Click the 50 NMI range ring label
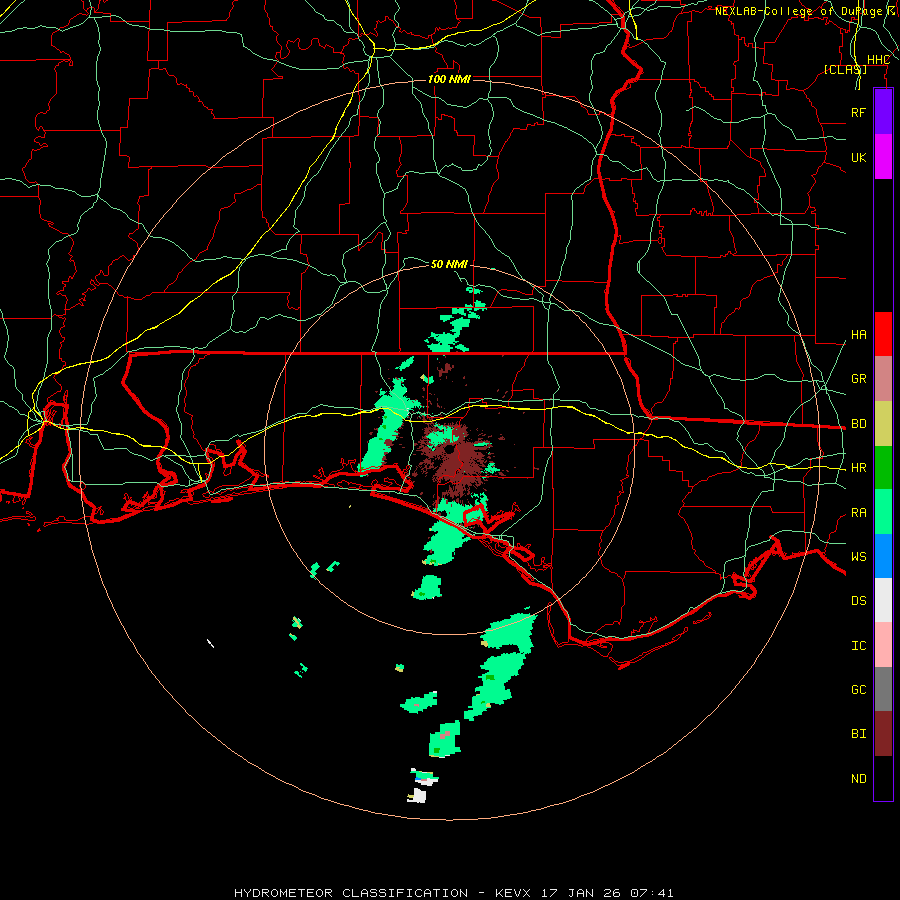 [x=449, y=264]
